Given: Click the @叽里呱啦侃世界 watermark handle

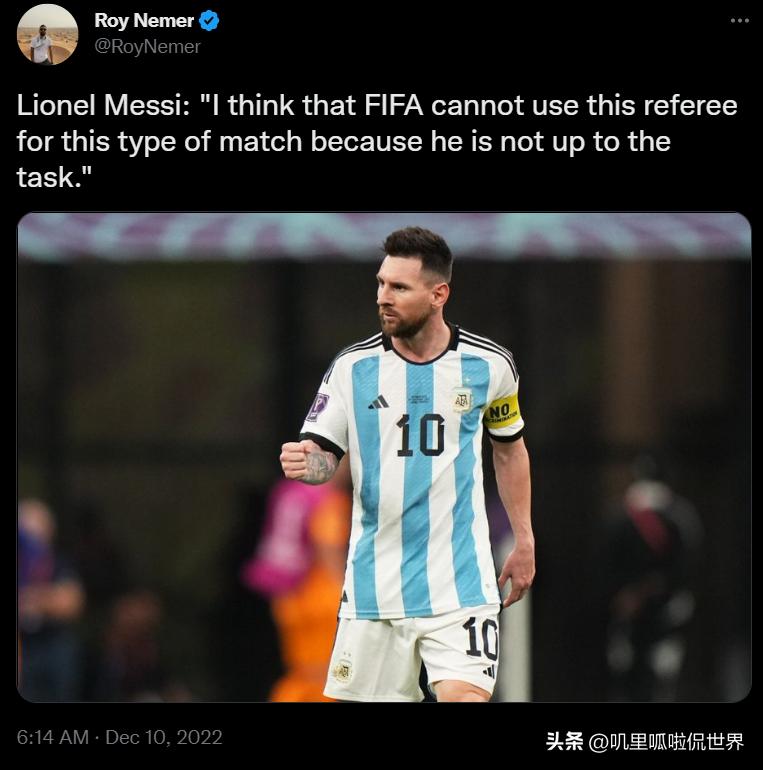Looking at the screenshot, I should [666, 742].
